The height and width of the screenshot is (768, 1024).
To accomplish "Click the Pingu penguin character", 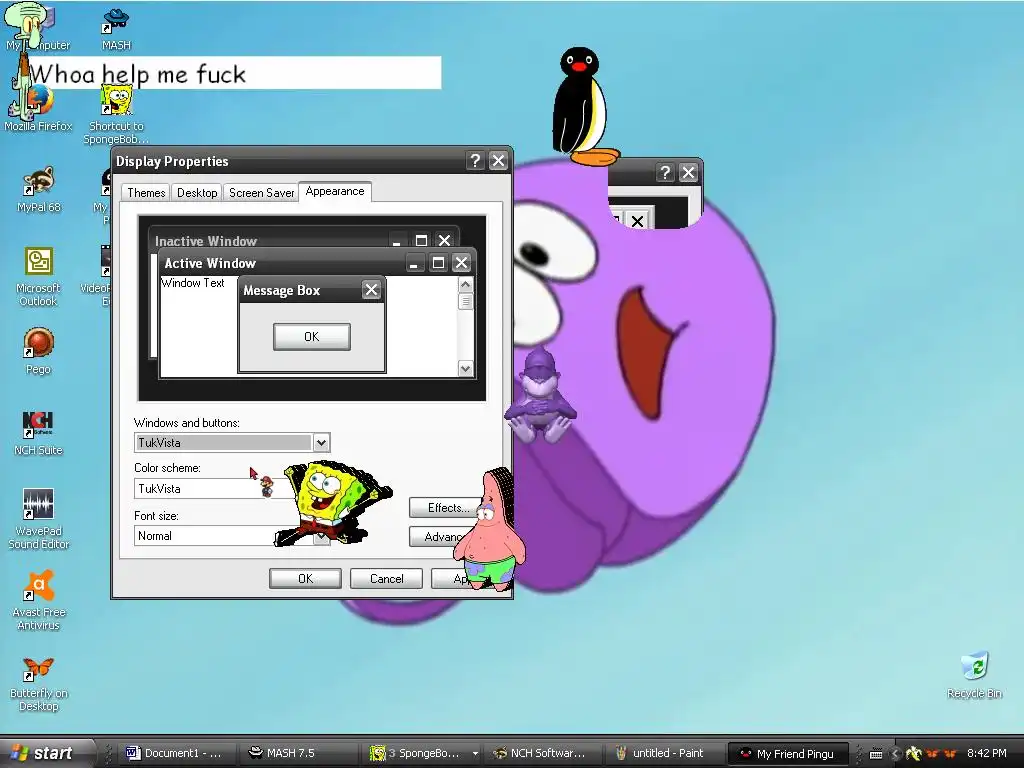I will [582, 106].
